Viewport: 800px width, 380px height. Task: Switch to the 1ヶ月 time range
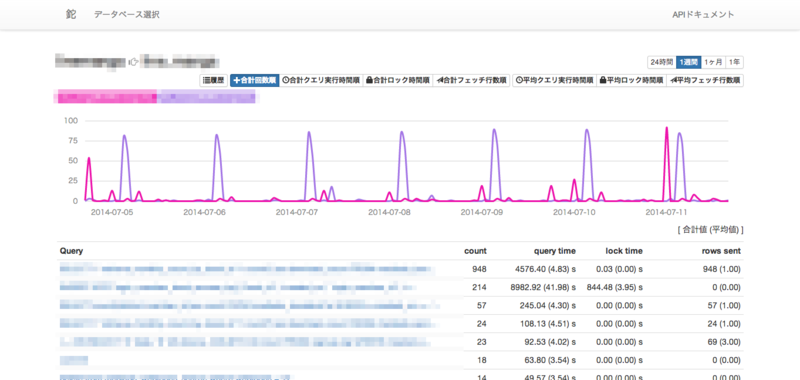[x=713, y=62]
